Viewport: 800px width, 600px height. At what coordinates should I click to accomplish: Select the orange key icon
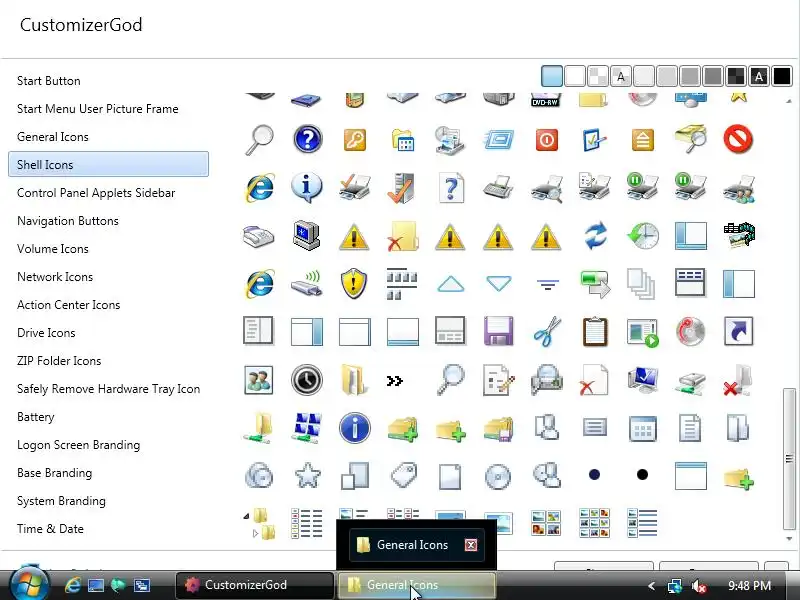point(355,139)
